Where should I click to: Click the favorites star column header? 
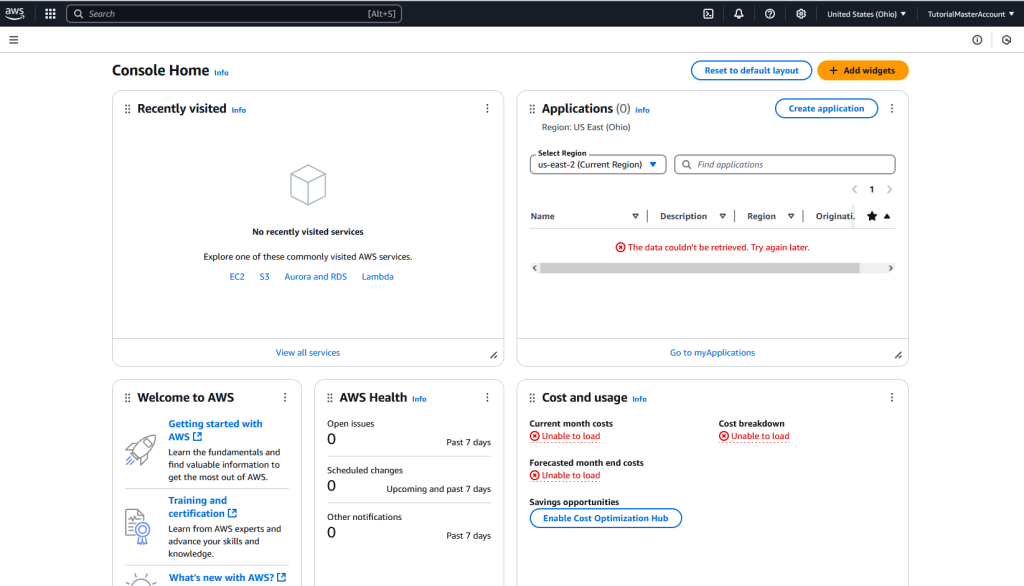pyautogui.click(x=872, y=216)
